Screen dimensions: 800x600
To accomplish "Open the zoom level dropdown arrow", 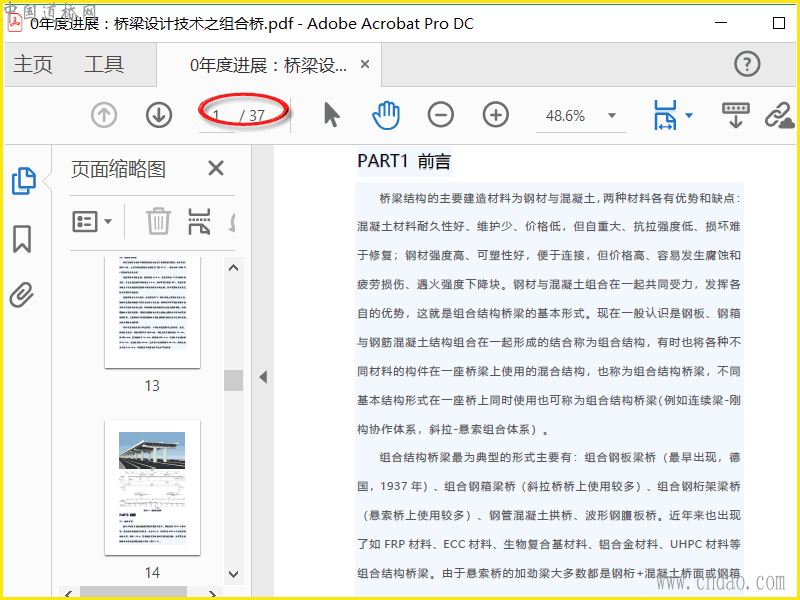I will pos(612,115).
